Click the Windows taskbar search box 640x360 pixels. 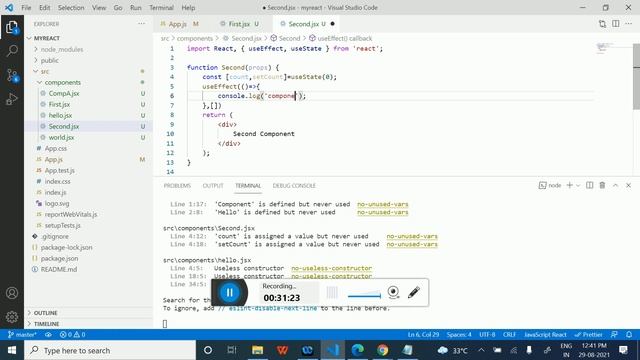[110, 350]
